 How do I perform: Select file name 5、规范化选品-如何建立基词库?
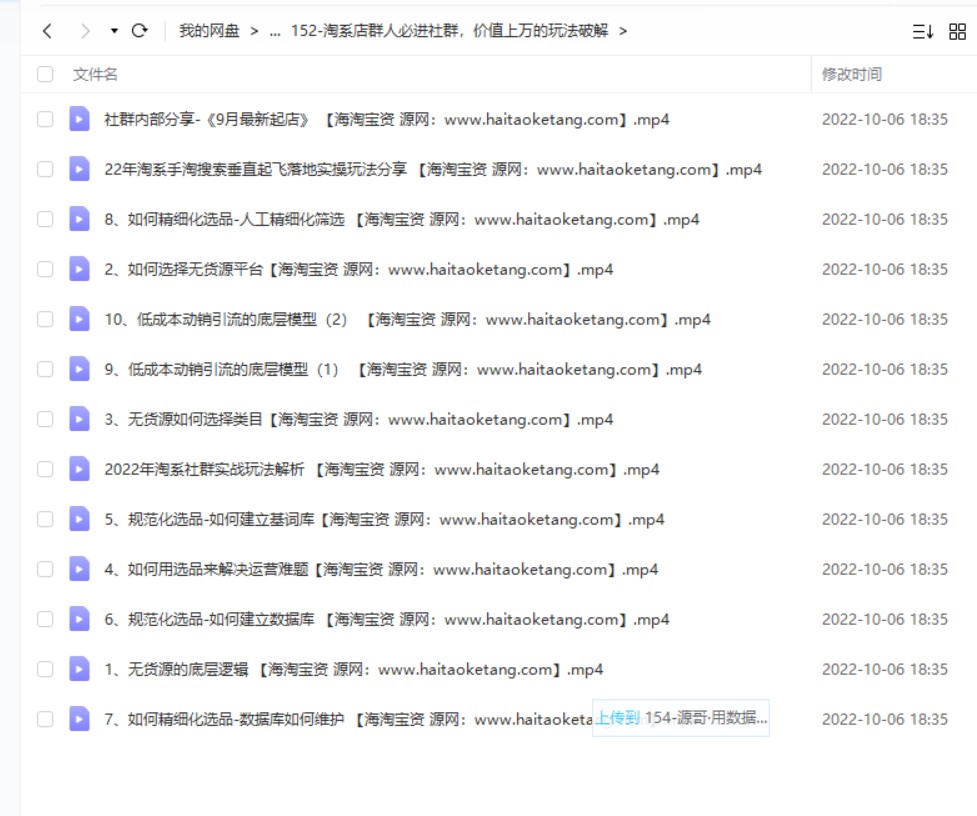384,519
